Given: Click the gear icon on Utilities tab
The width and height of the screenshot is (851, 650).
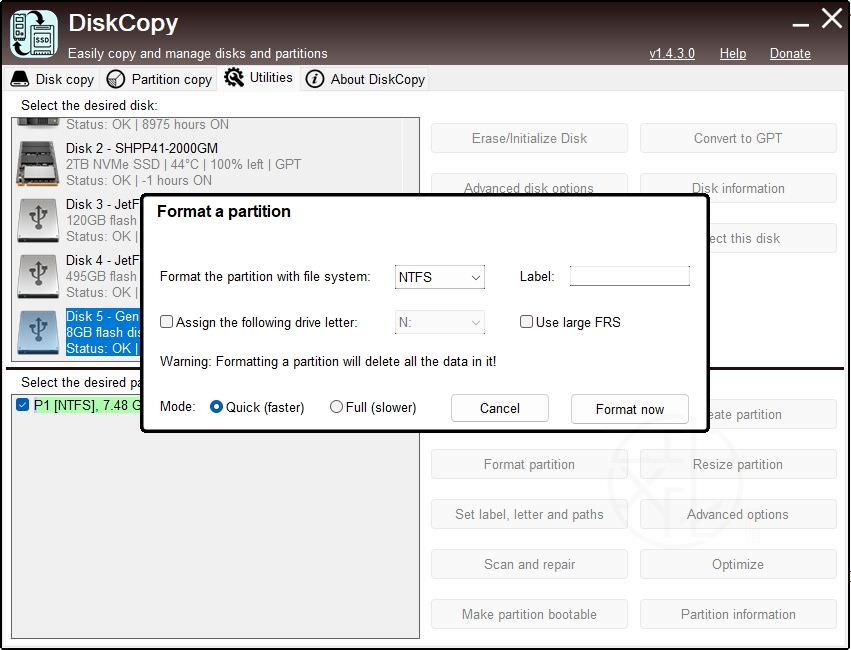Looking at the screenshot, I should [x=234, y=78].
